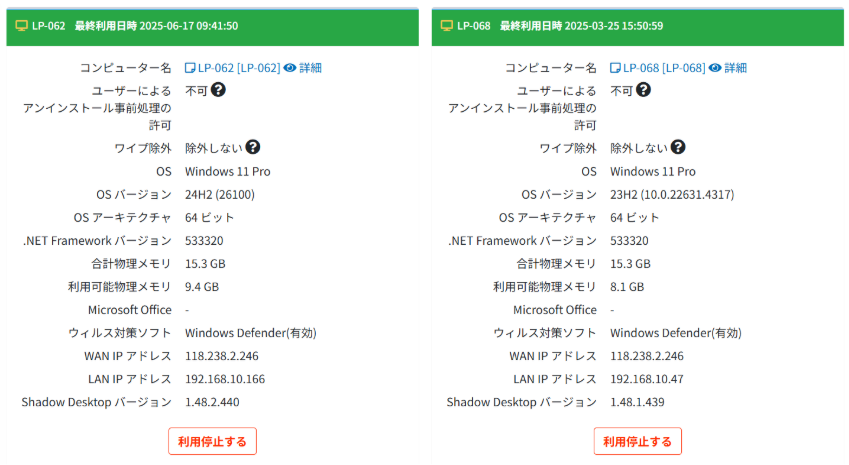Click the help icon beside 除外しない for LP-062
The height and width of the screenshot is (465, 849).
coord(253,147)
